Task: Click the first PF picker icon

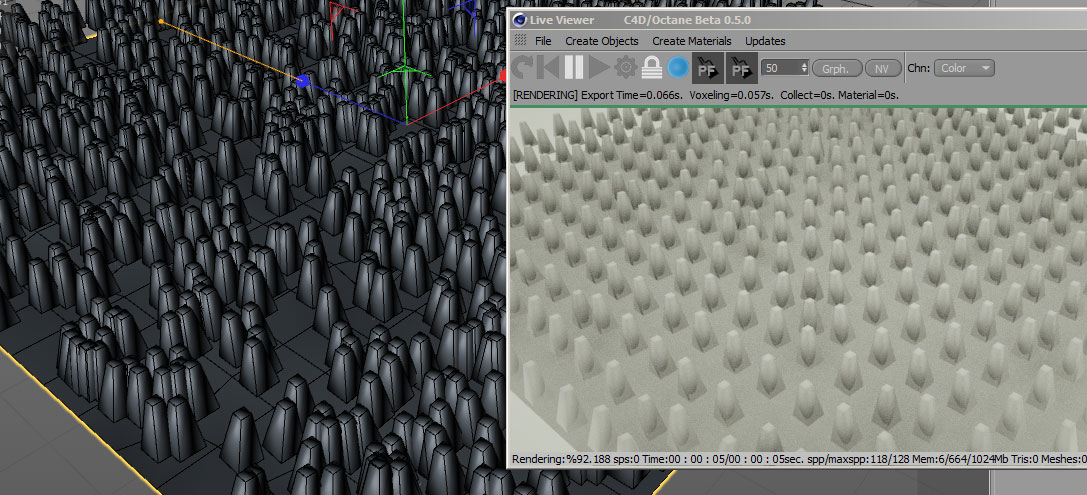Action: click(708, 68)
